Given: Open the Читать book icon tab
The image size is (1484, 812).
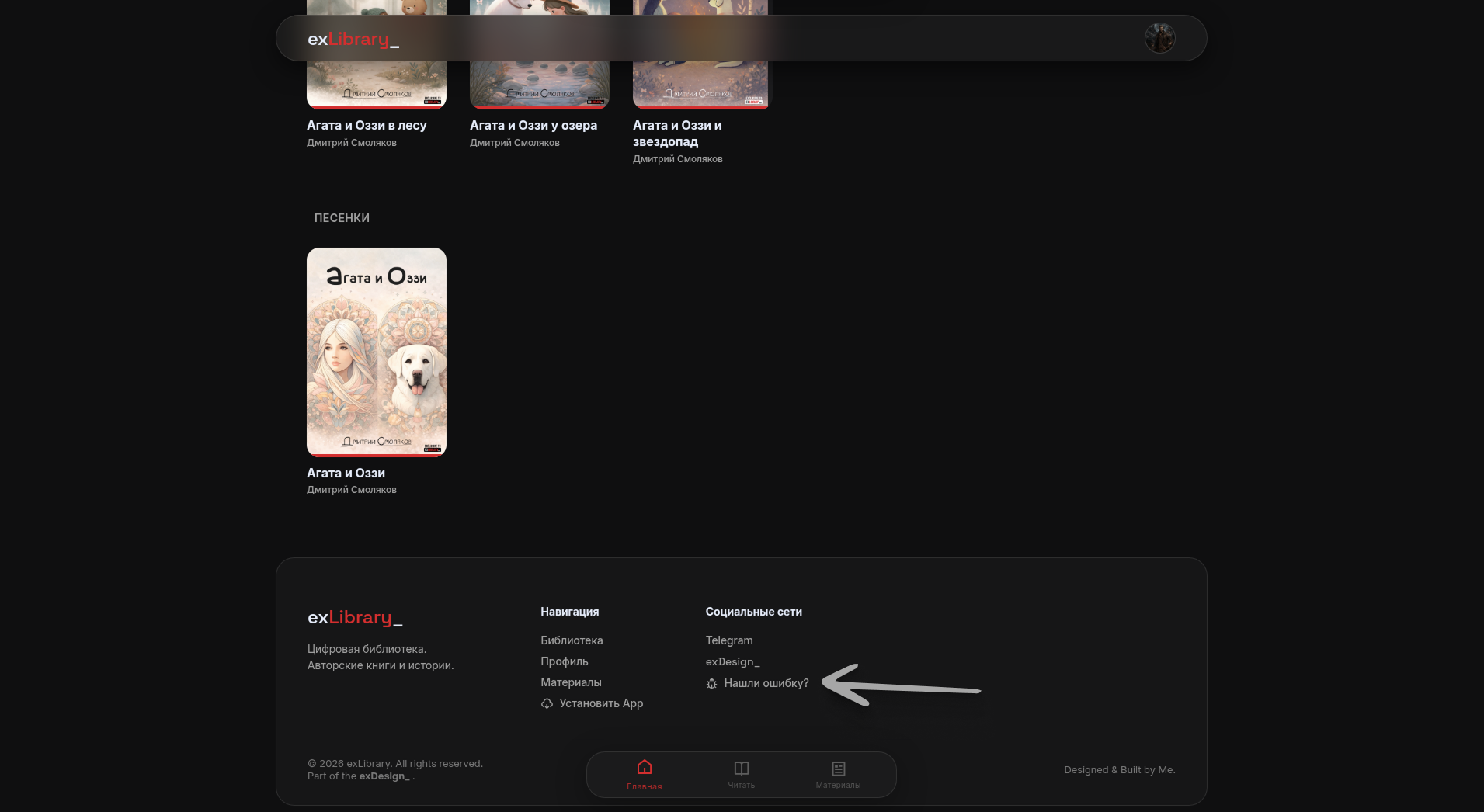Looking at the screenshot, I should [741, 769].
